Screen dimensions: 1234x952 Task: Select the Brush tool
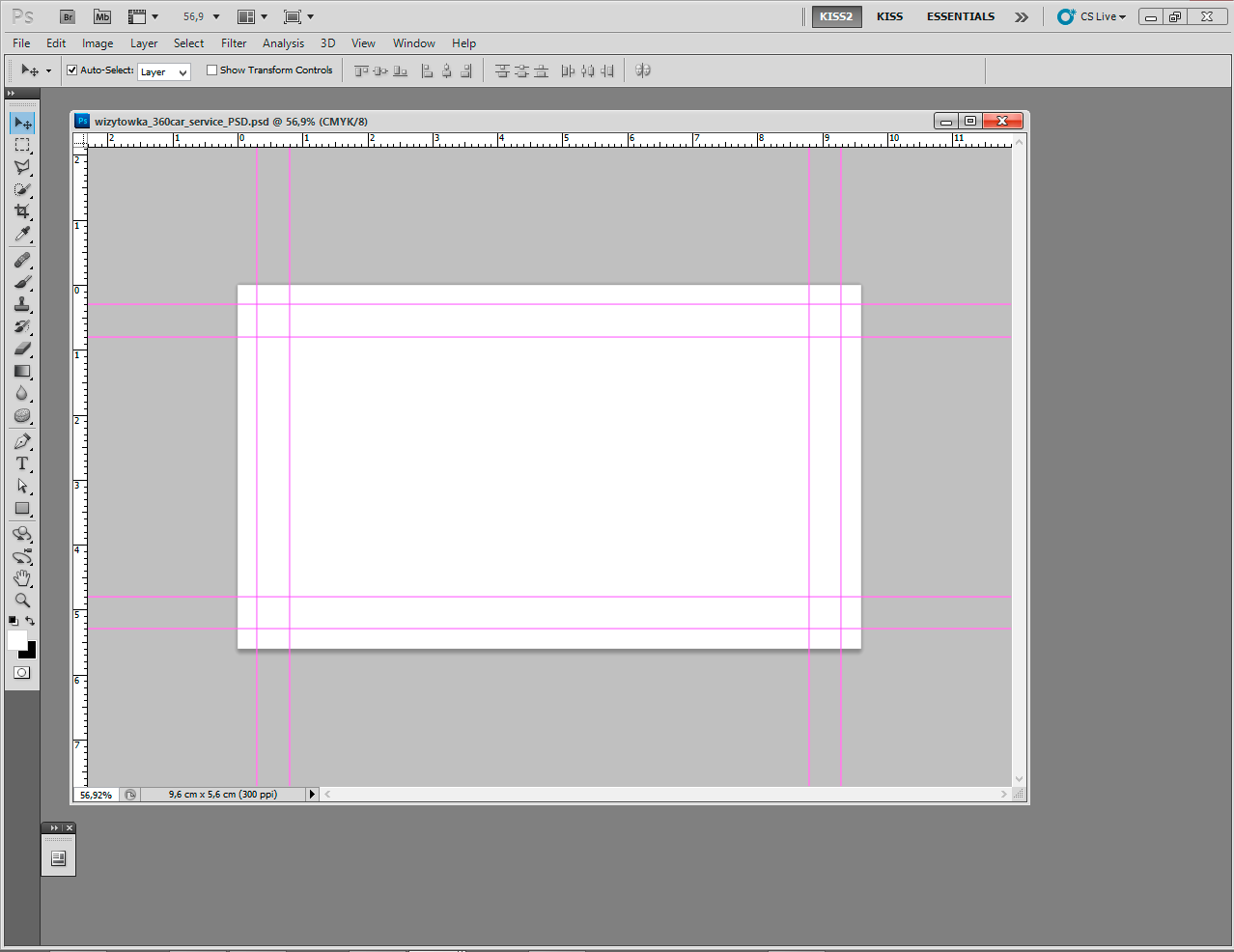pos(22,283)
